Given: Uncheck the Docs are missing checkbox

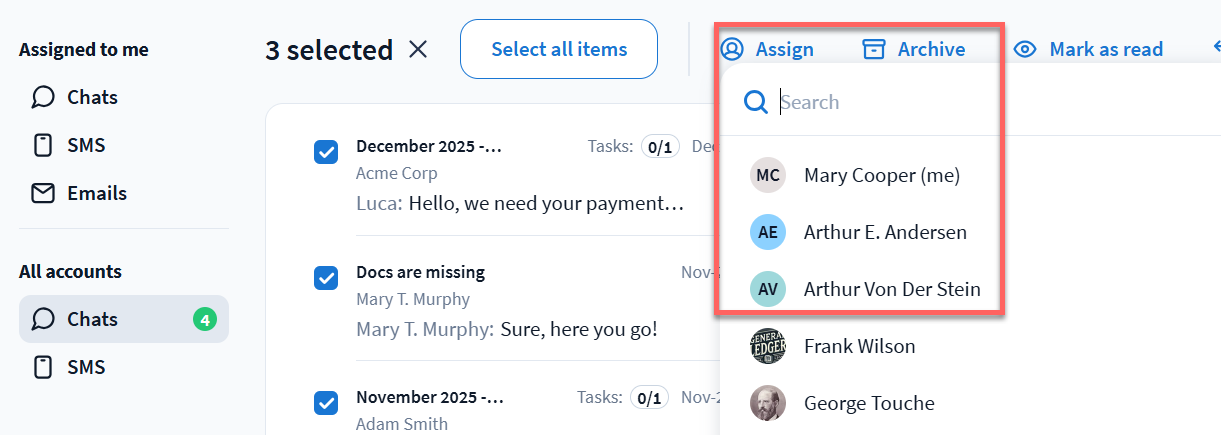Looking at the screenshot, I should point(326,277).
